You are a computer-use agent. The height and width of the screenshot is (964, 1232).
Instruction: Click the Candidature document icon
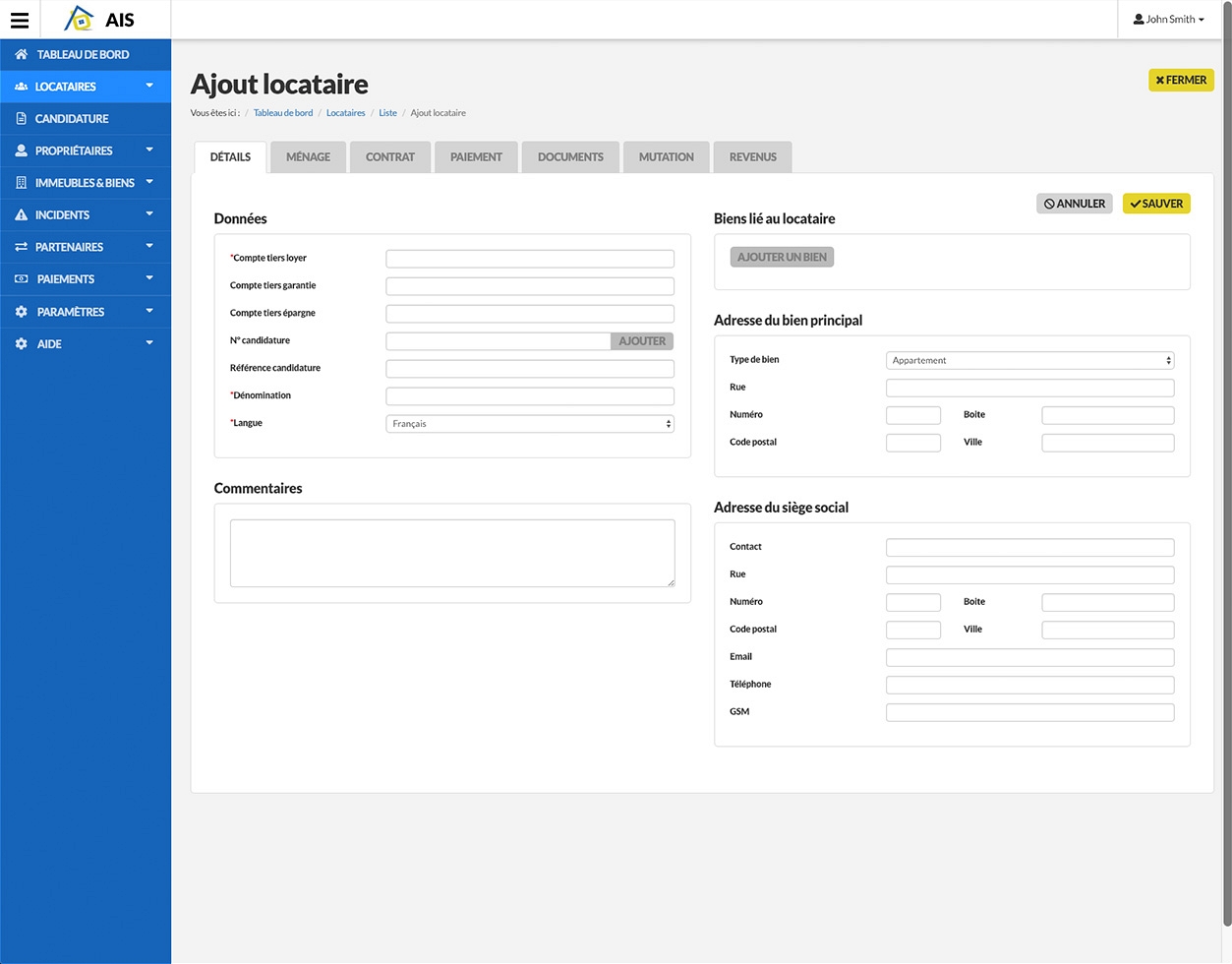pyautogui.click(x=21, y=119)
